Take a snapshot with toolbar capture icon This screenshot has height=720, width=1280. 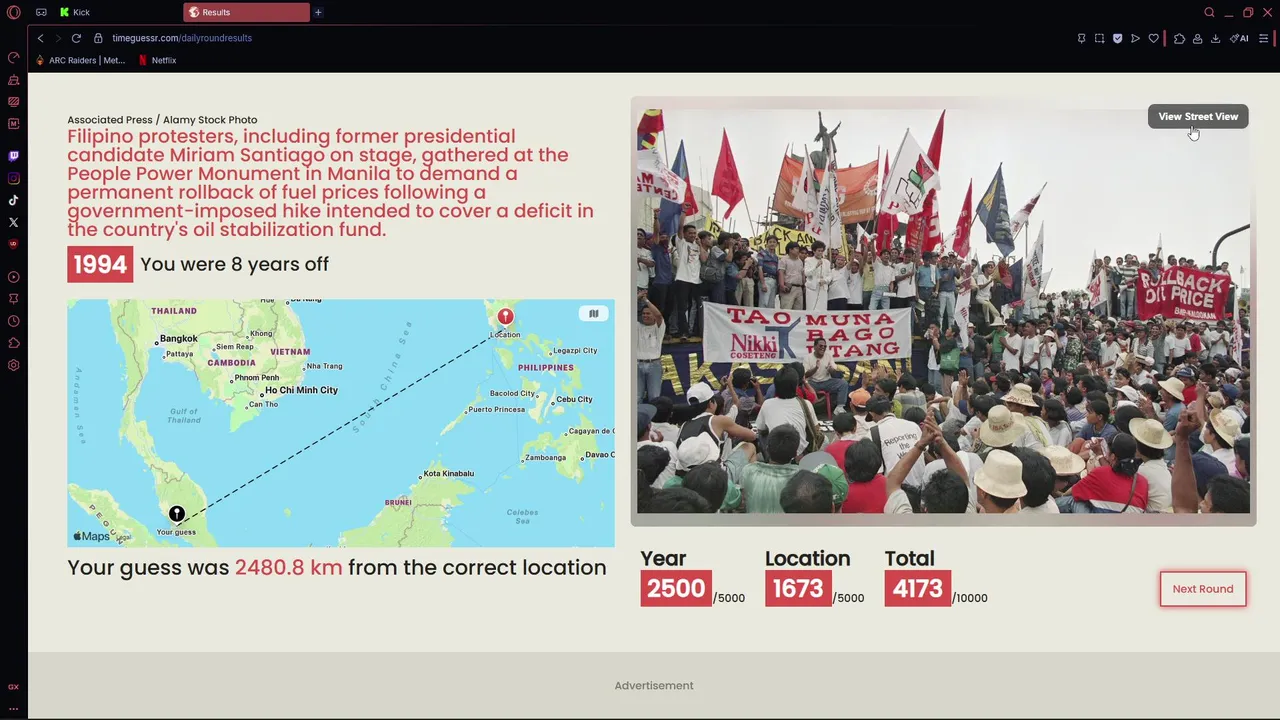point(1099,38)
